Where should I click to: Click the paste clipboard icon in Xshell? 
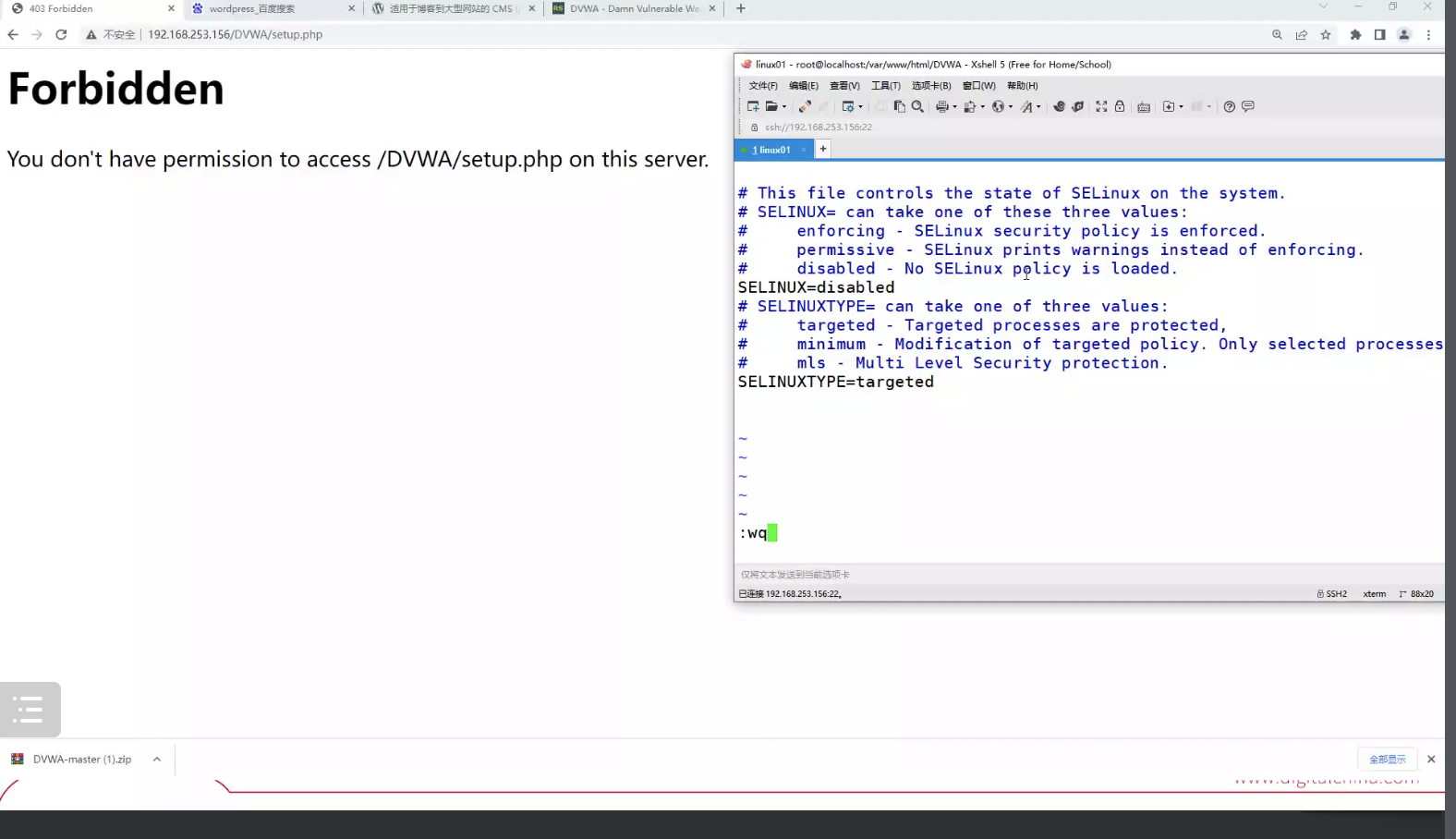point(899,106)
